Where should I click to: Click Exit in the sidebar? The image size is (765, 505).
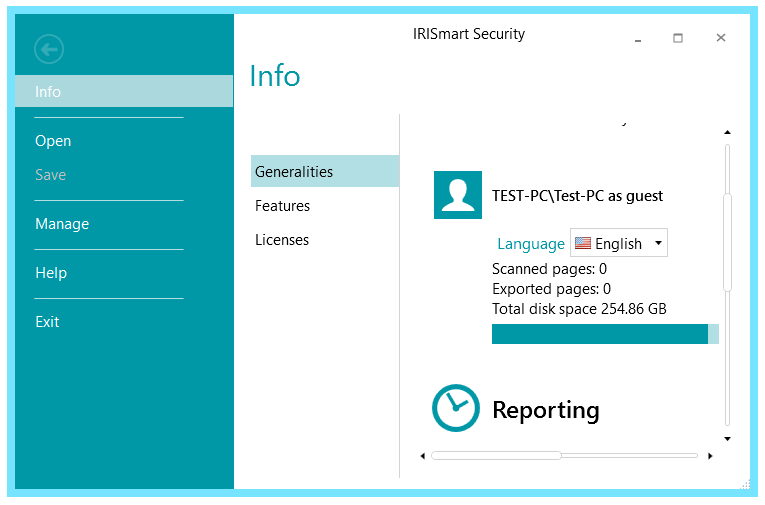click(x=47, y=322)
